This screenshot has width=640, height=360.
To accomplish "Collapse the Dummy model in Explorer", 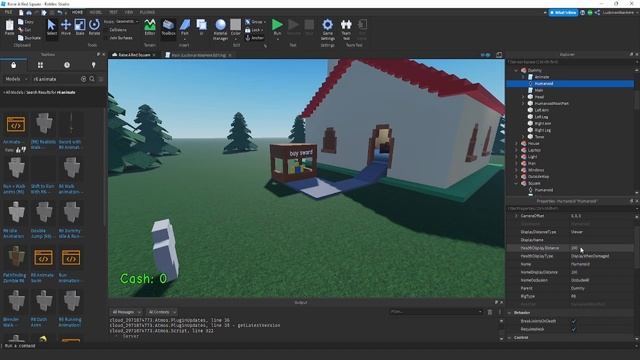I will [x=516, y=71].
